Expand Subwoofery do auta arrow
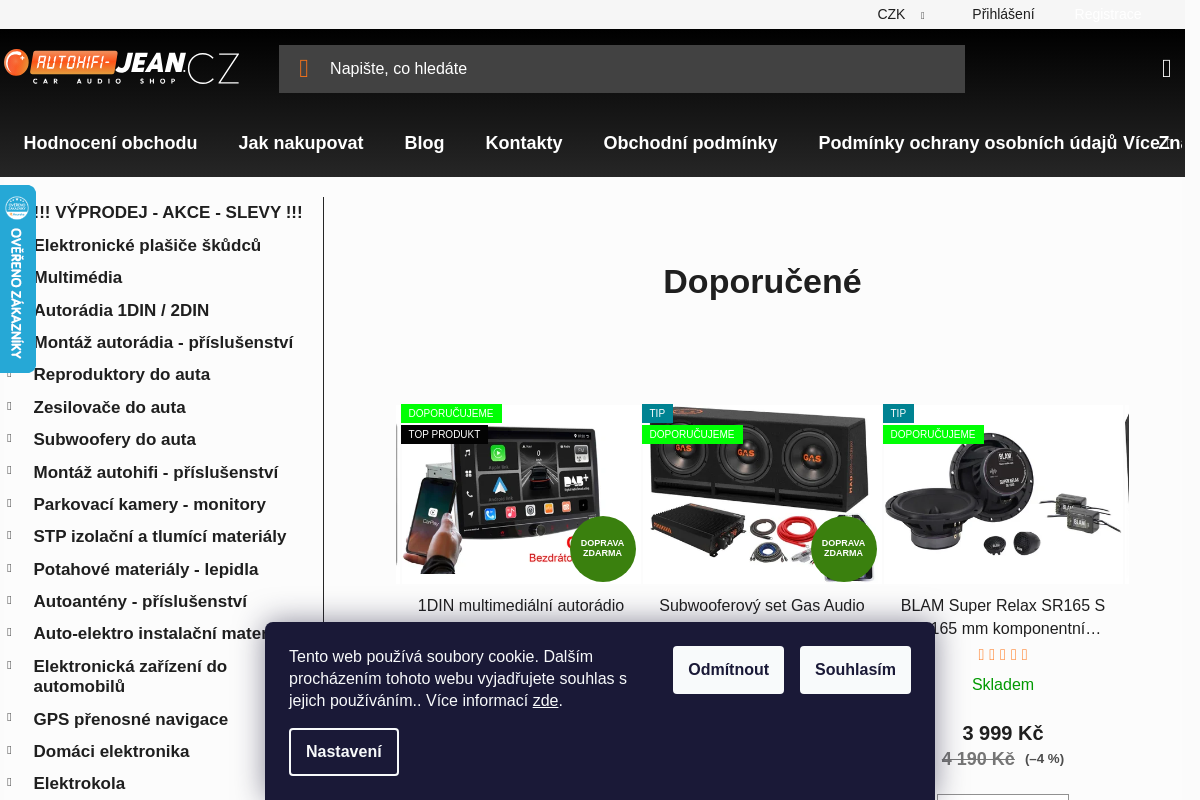The image size is (1200, 800). (x=10, y=438)
